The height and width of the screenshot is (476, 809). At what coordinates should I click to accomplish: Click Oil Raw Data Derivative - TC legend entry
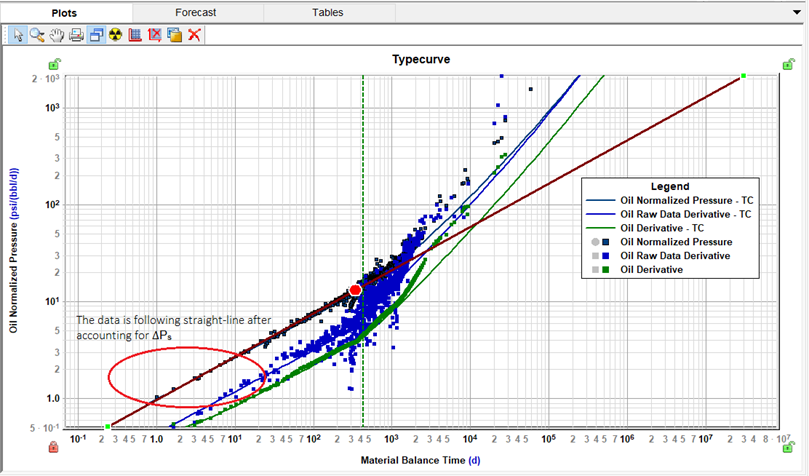(x=670, y=214)
